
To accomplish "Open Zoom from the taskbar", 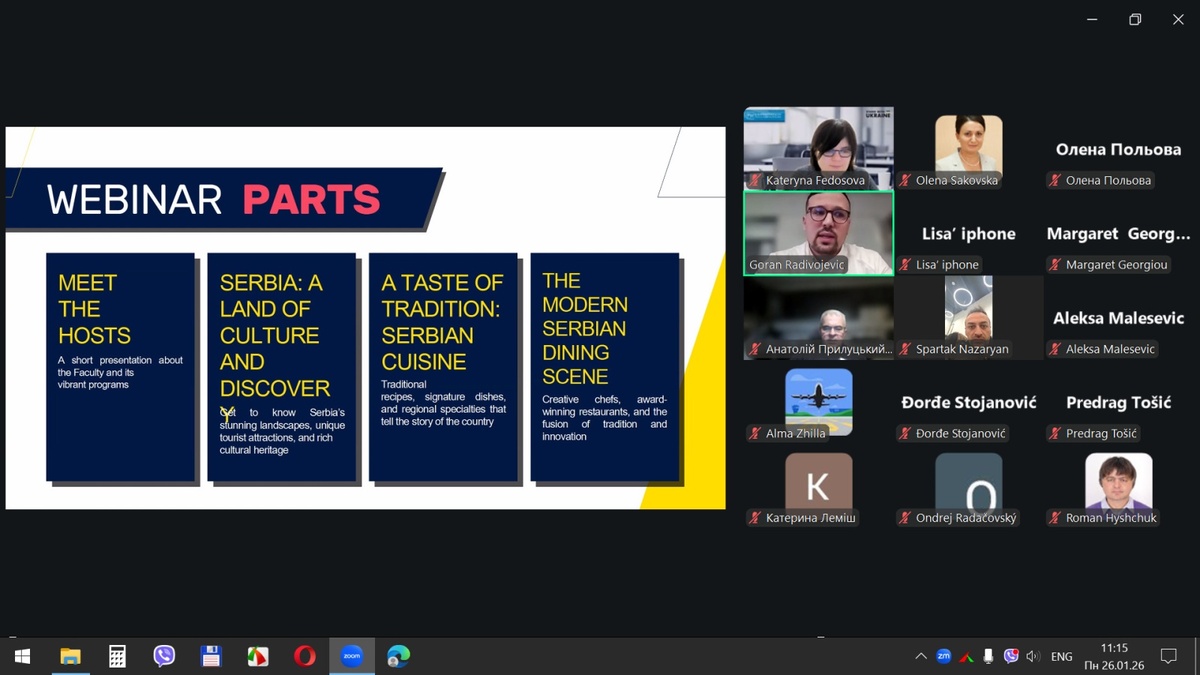I will point(351,656).
